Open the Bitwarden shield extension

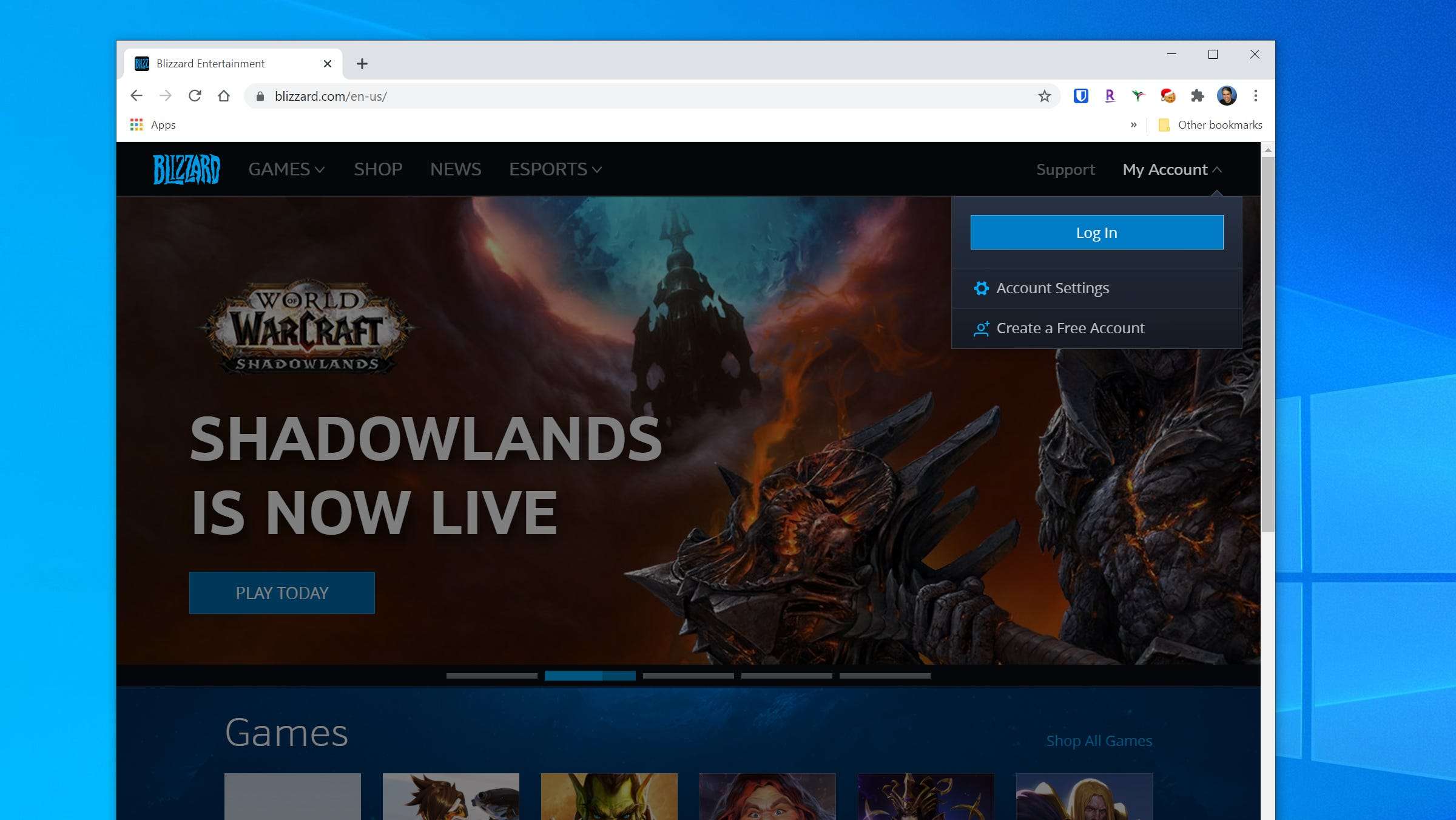coord(1080,96)
